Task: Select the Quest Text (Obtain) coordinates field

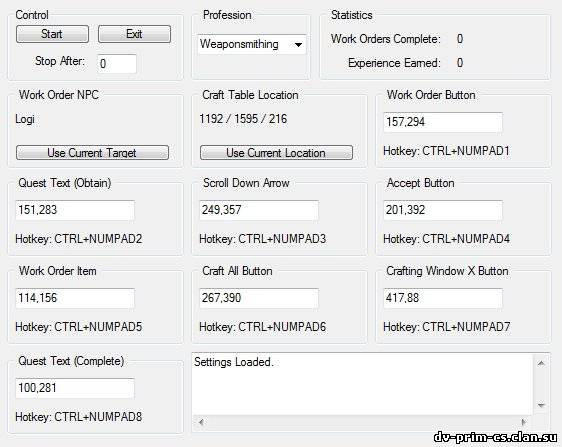Action: (x=75, y=210)
